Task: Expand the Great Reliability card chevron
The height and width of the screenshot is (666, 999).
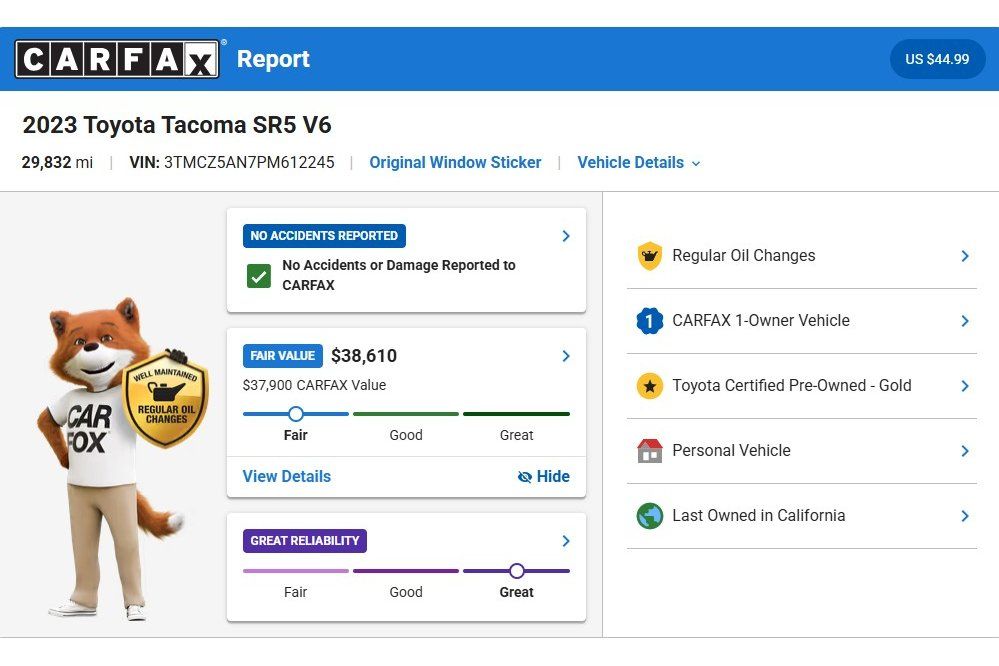Action: click(x=566, y=540)
